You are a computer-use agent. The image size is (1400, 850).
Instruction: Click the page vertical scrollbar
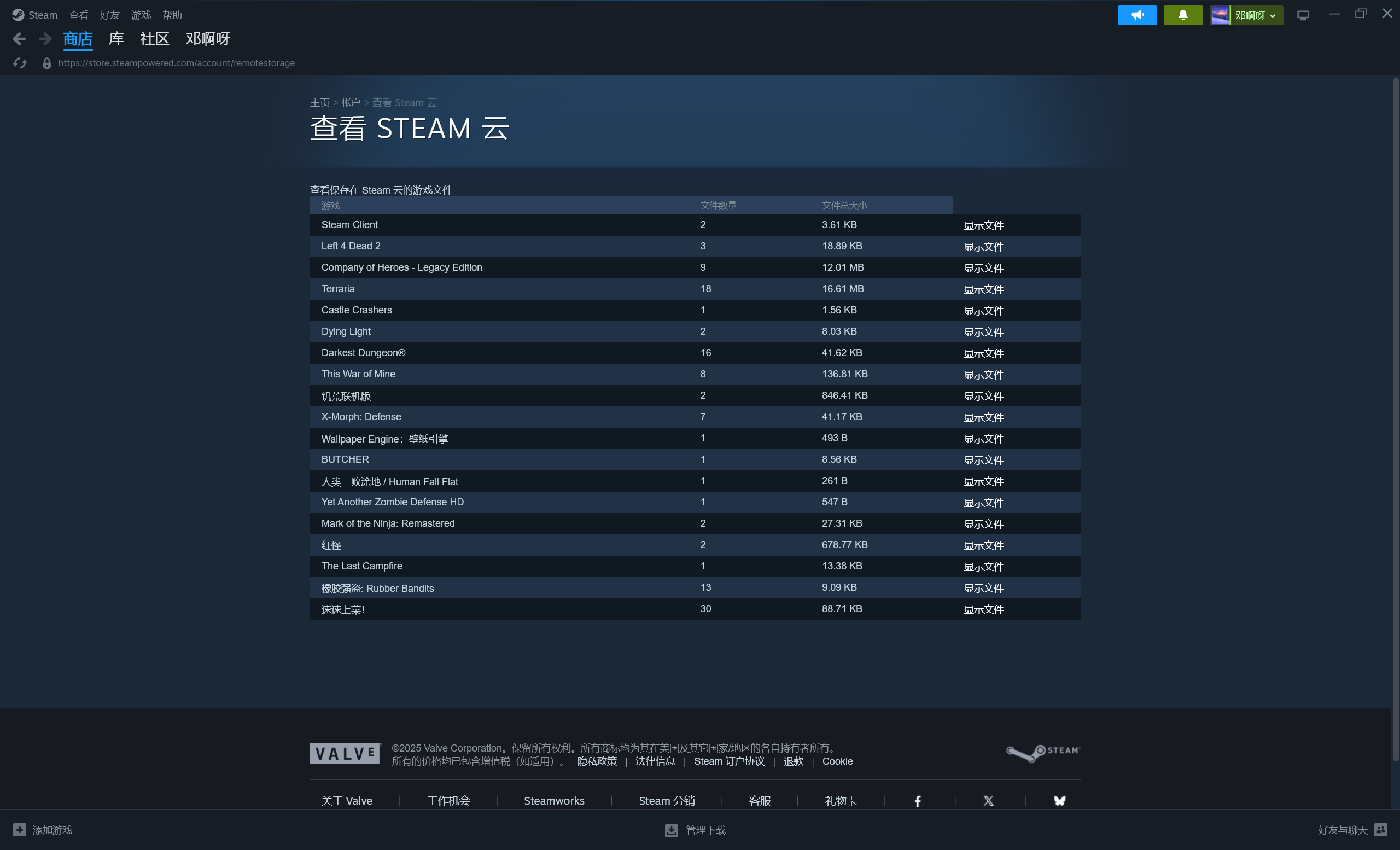[x=1395, y=421]
